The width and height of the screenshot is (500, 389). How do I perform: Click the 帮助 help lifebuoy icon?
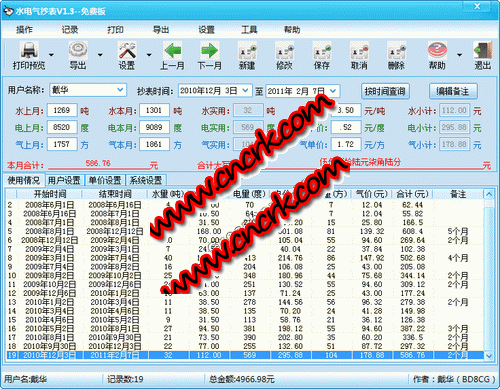coord(437,50)
